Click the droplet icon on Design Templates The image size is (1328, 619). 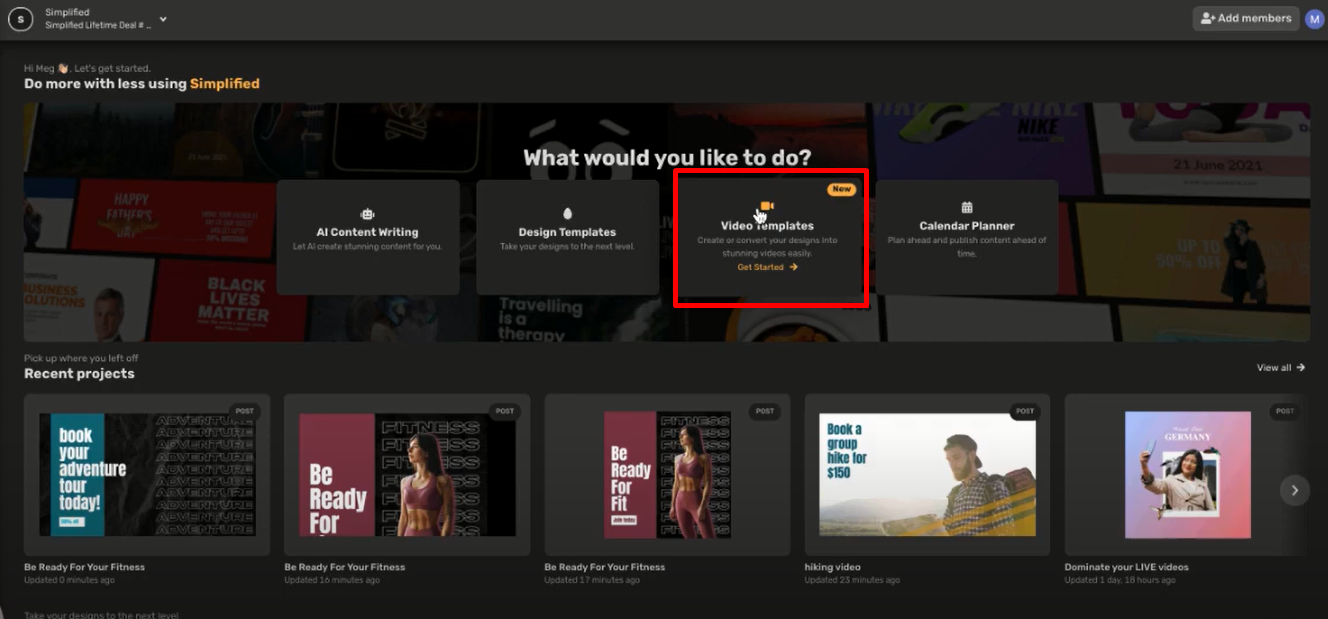pyautogui.click(x=567, y=213)
